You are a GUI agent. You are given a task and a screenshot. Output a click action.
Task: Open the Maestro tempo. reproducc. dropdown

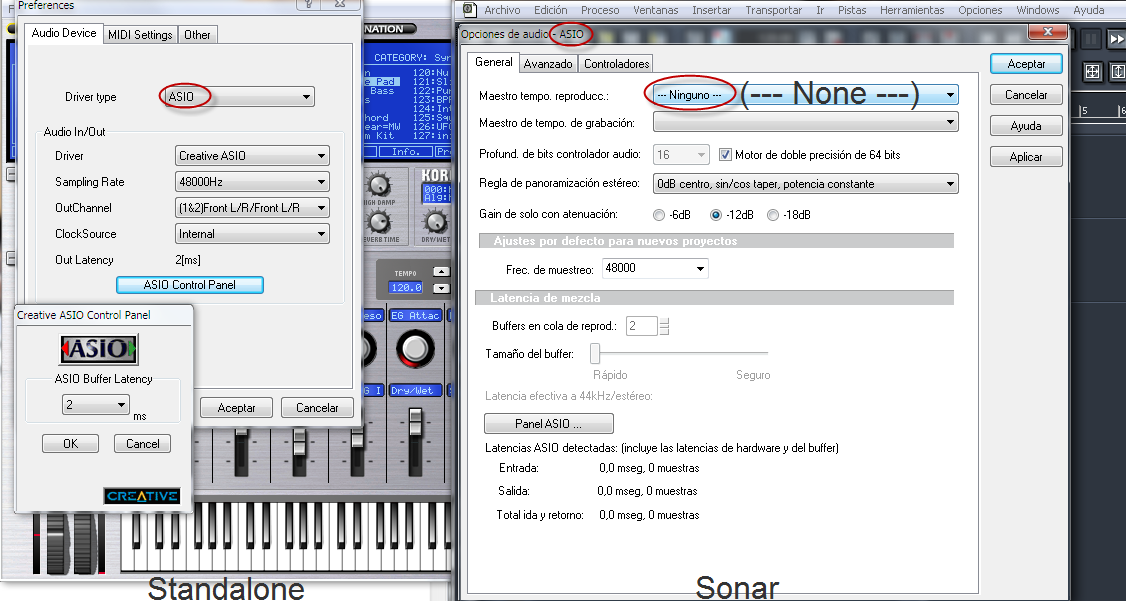(x=805, y=95)
